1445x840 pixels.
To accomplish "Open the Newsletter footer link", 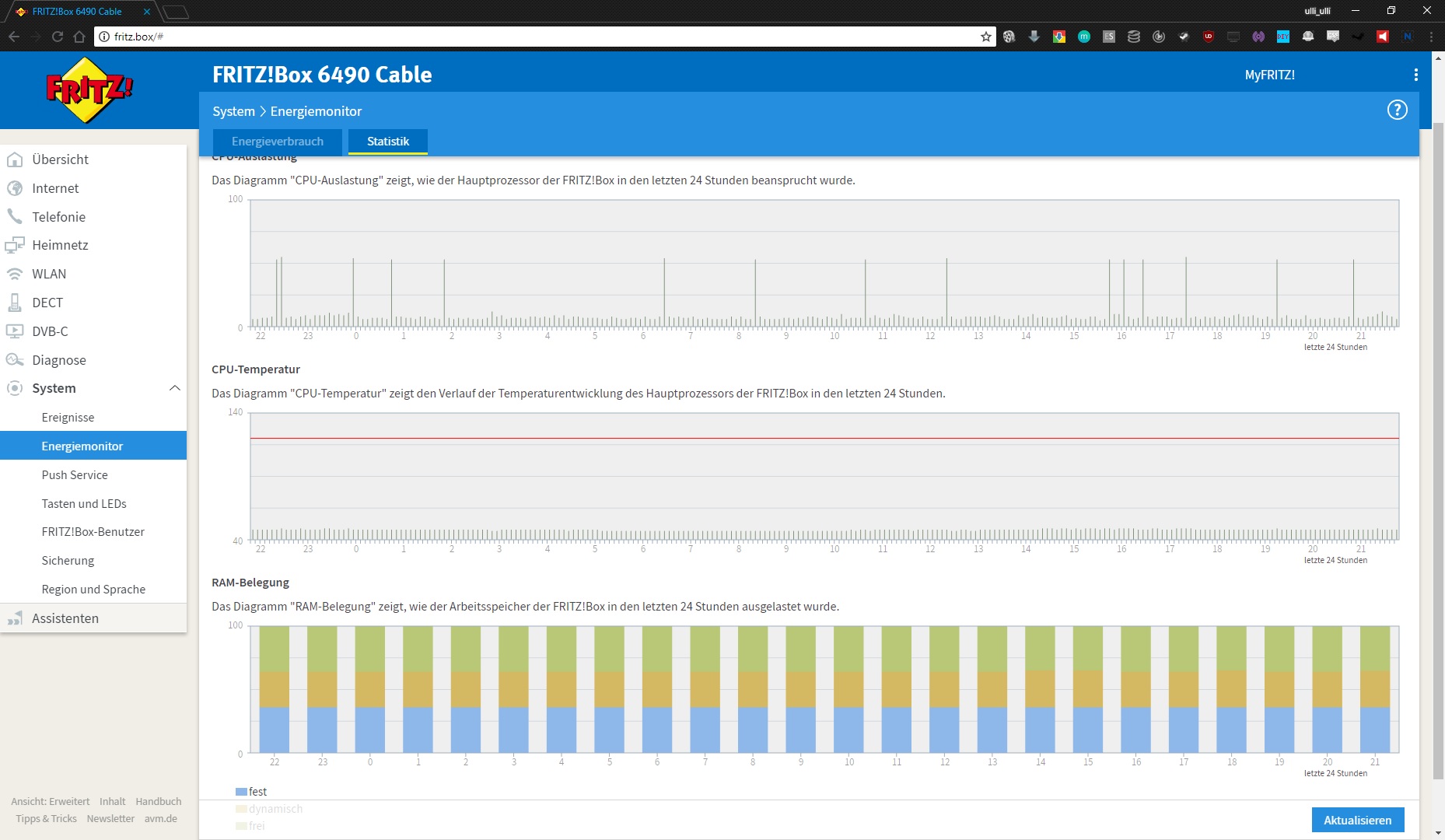I will pos(110,818).
